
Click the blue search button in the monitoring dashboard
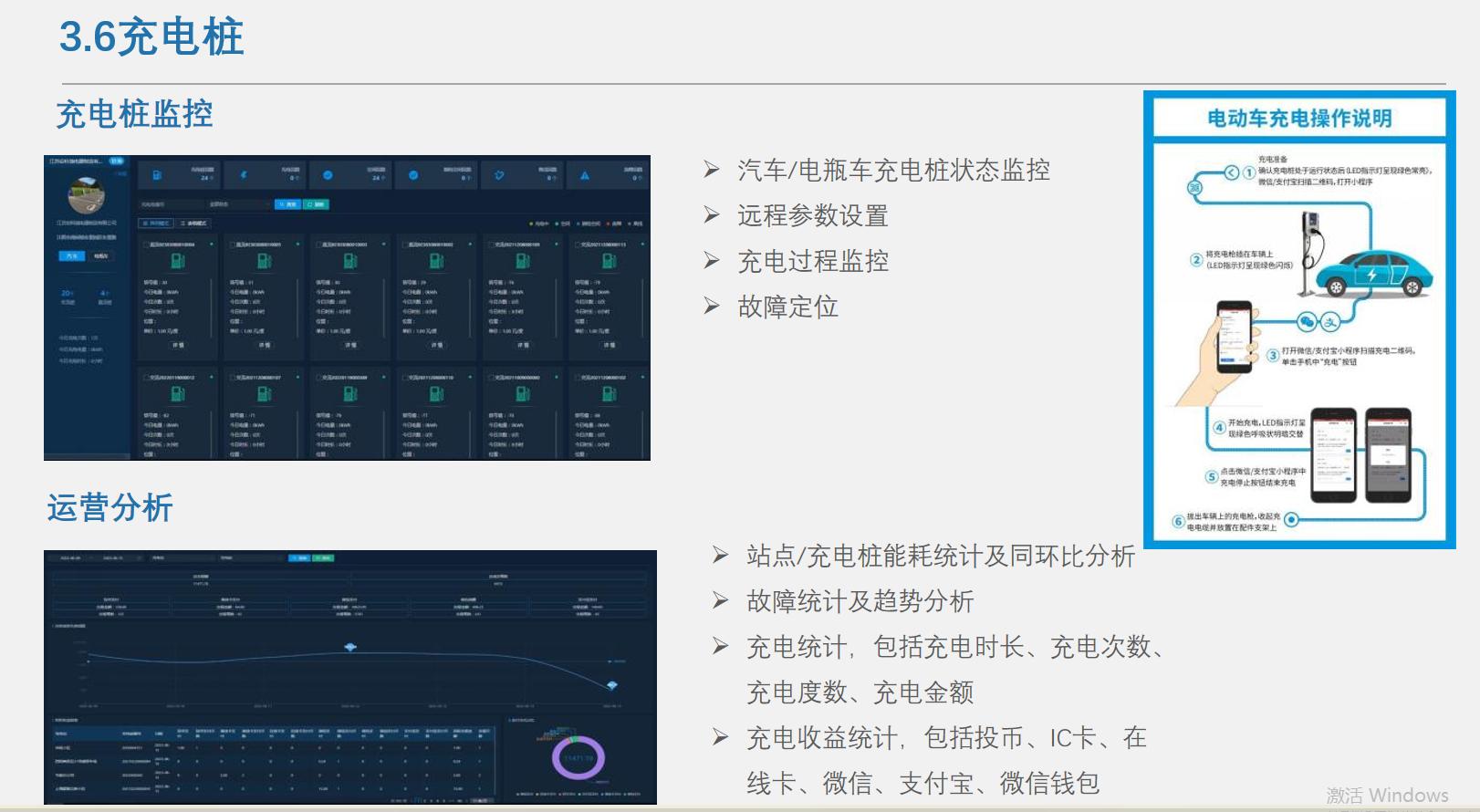[x=287, y=204]
